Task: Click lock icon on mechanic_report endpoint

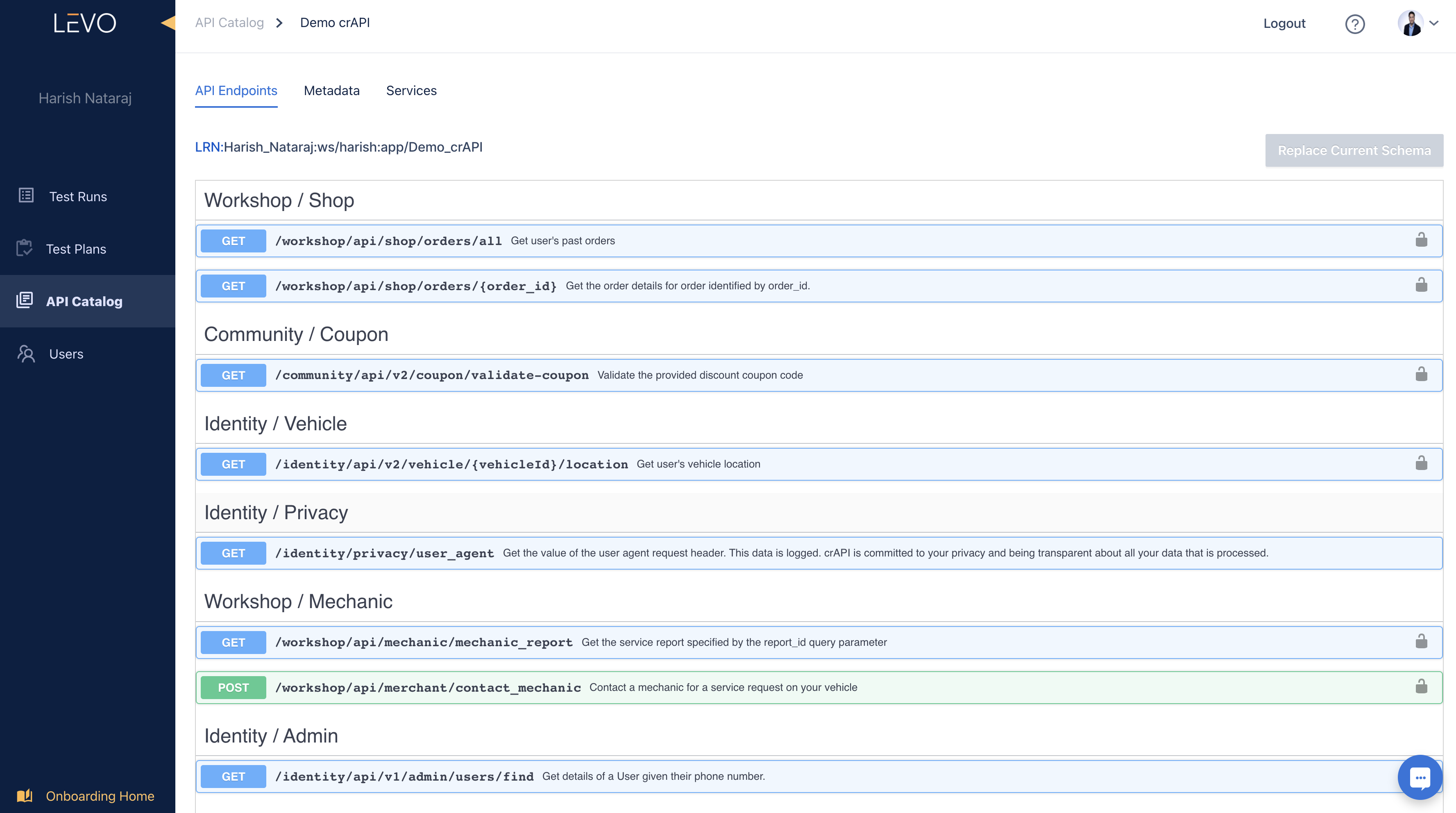Action: tap(1421, 641)
